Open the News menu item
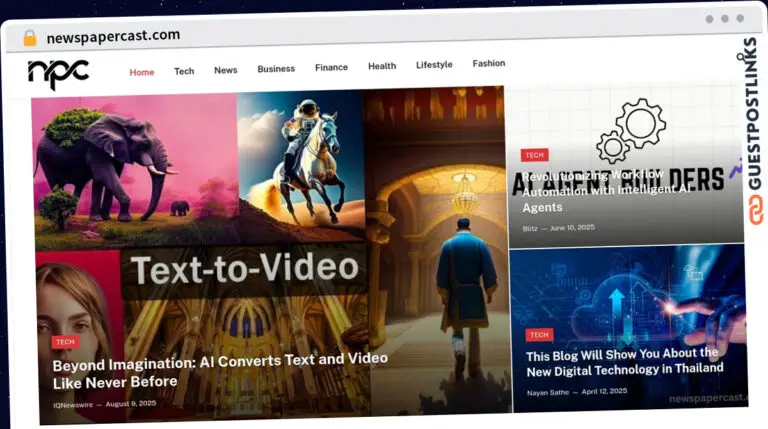This screenshot has height=429, width=768. (x=225, y=70)
